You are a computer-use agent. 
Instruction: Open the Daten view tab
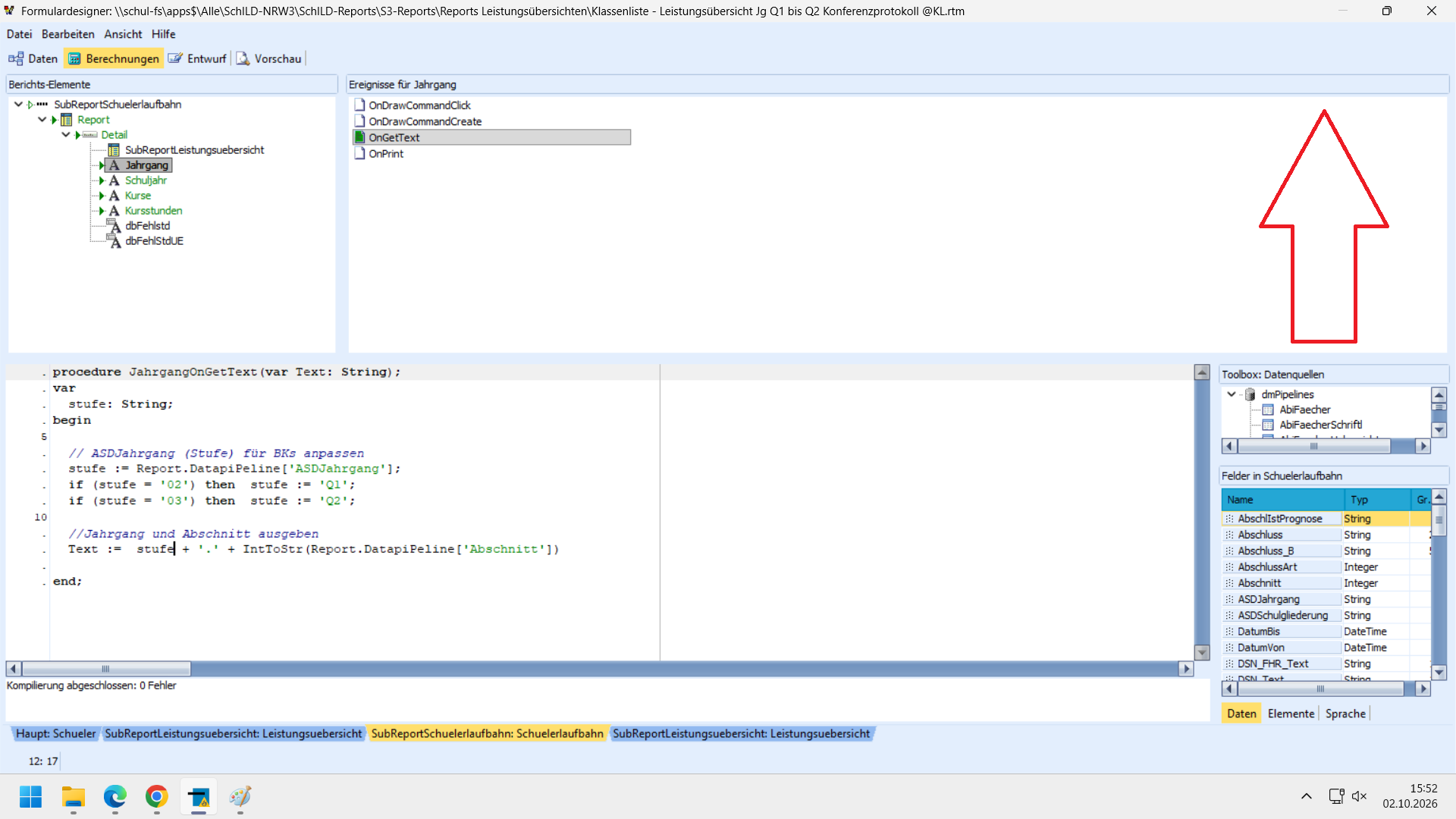click(x=33, y=58)
